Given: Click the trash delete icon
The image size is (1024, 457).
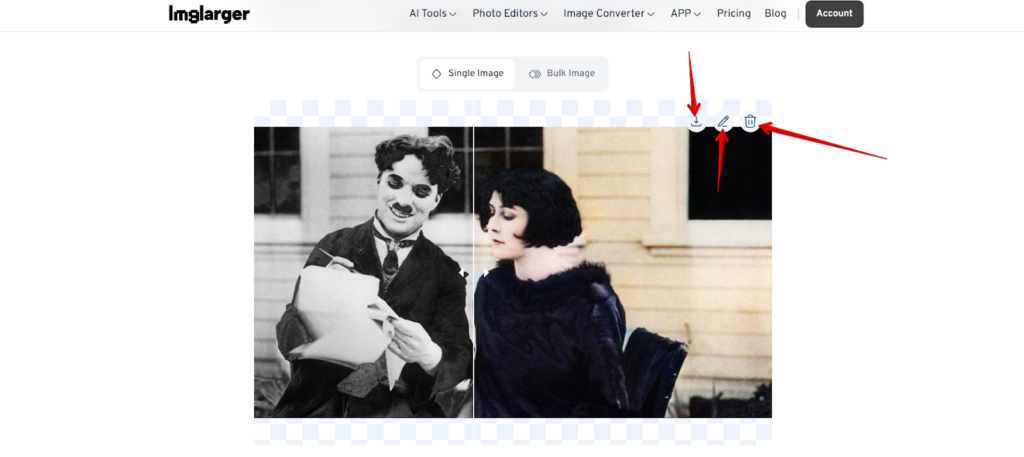Looking at the screenshot, I should [750, 121].
